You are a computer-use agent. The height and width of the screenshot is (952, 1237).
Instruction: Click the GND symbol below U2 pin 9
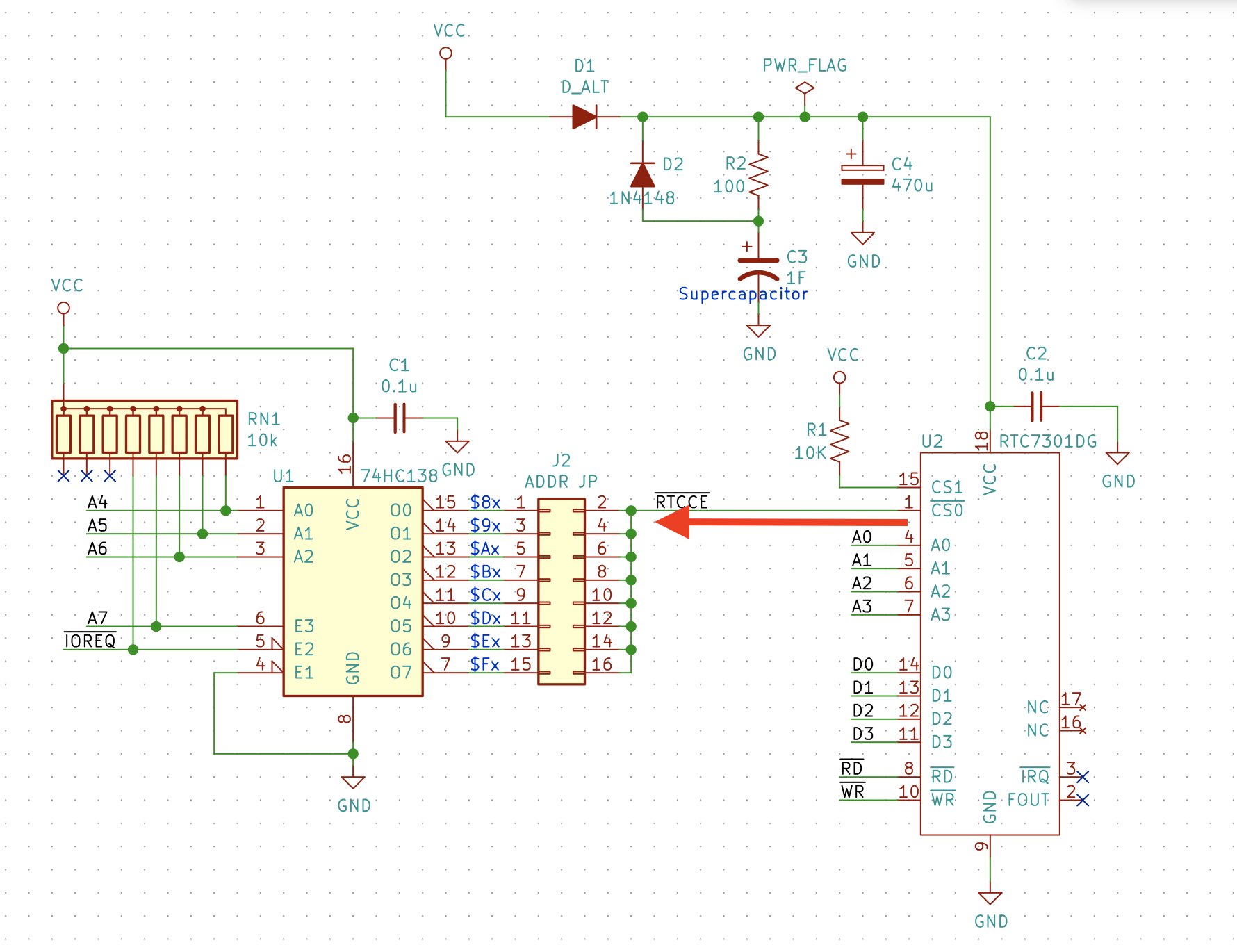[990, 898]
